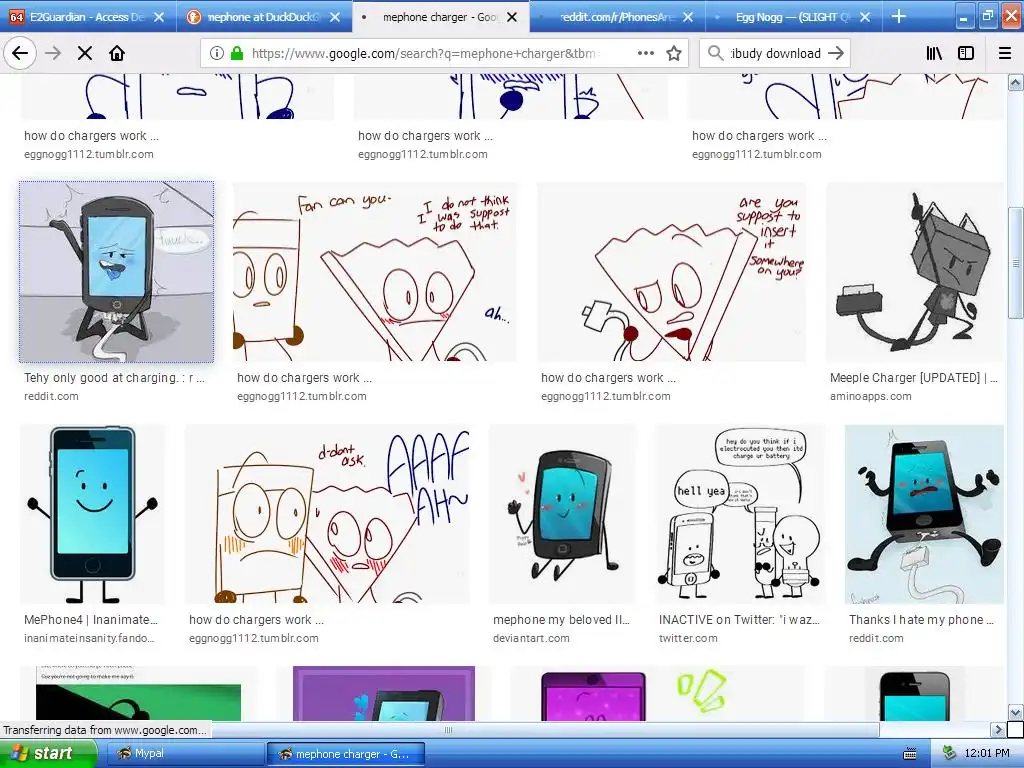
Task: Close the mephone at DuckDuckGo tab
Action: 335,17
